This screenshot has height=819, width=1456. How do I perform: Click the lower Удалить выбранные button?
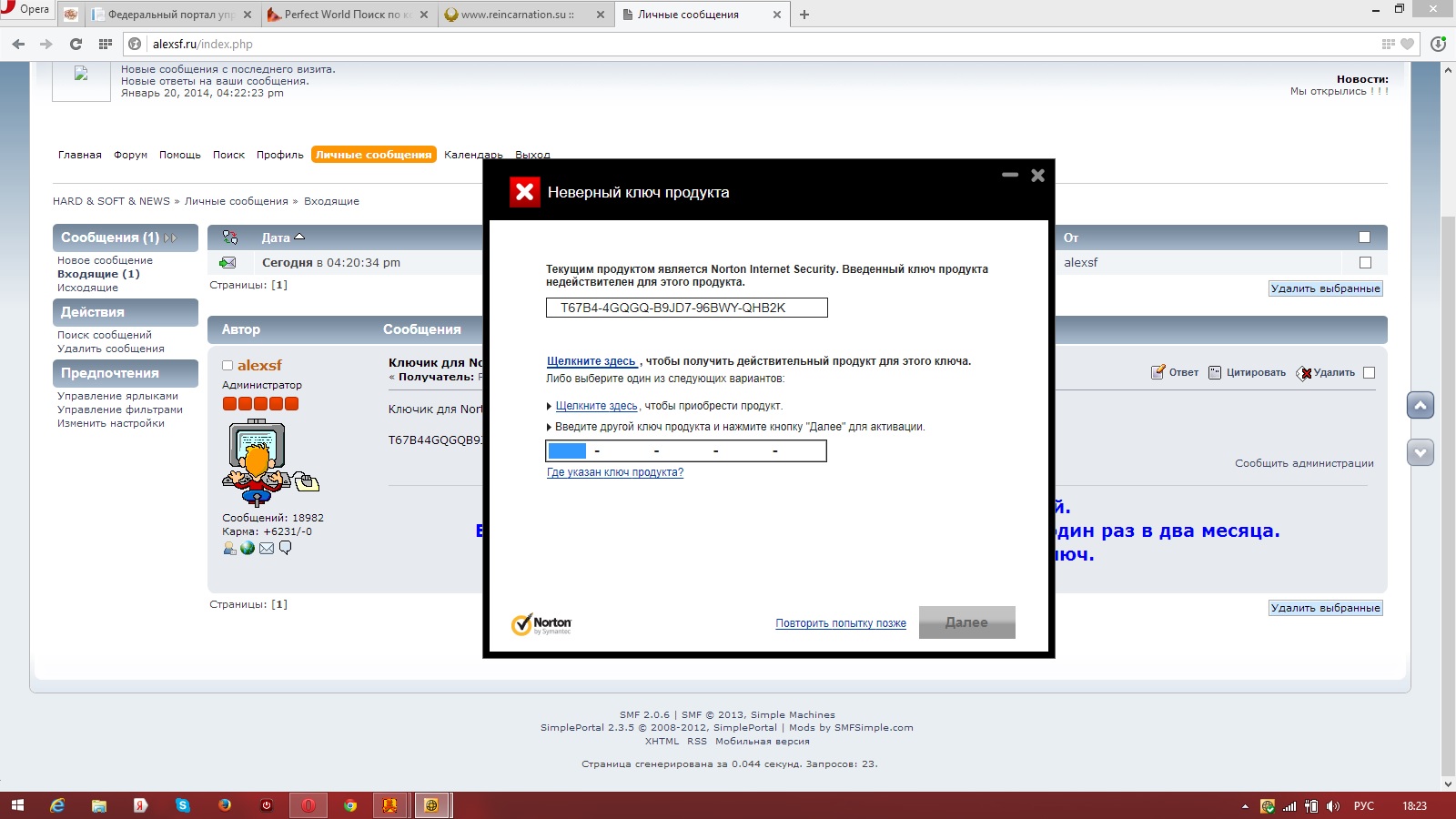point(1326,608)
